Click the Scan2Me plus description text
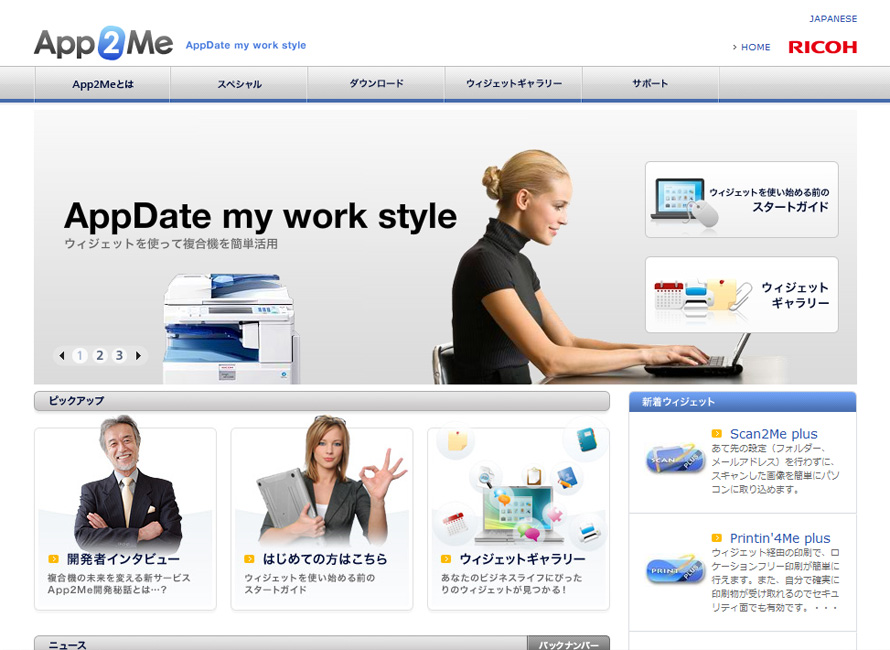 click(x=775, y=469)
